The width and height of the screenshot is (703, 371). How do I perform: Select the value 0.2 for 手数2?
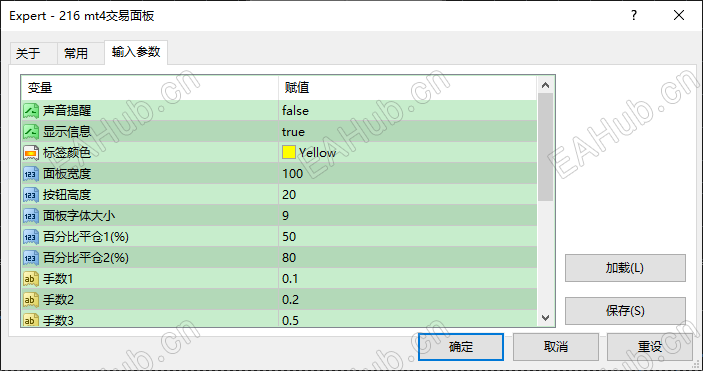coord(290,300)
